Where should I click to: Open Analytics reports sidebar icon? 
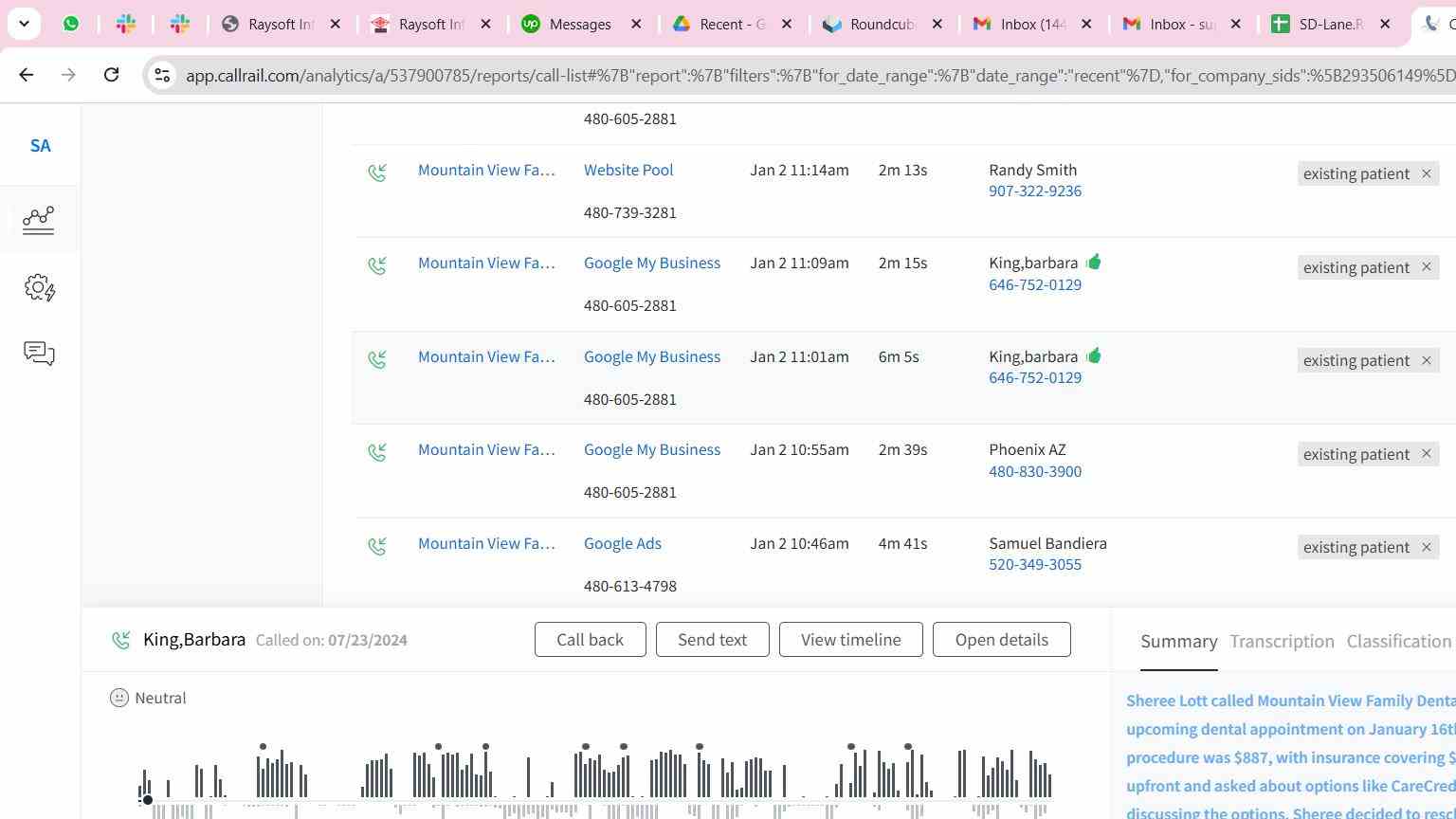(x=39, y=220)
